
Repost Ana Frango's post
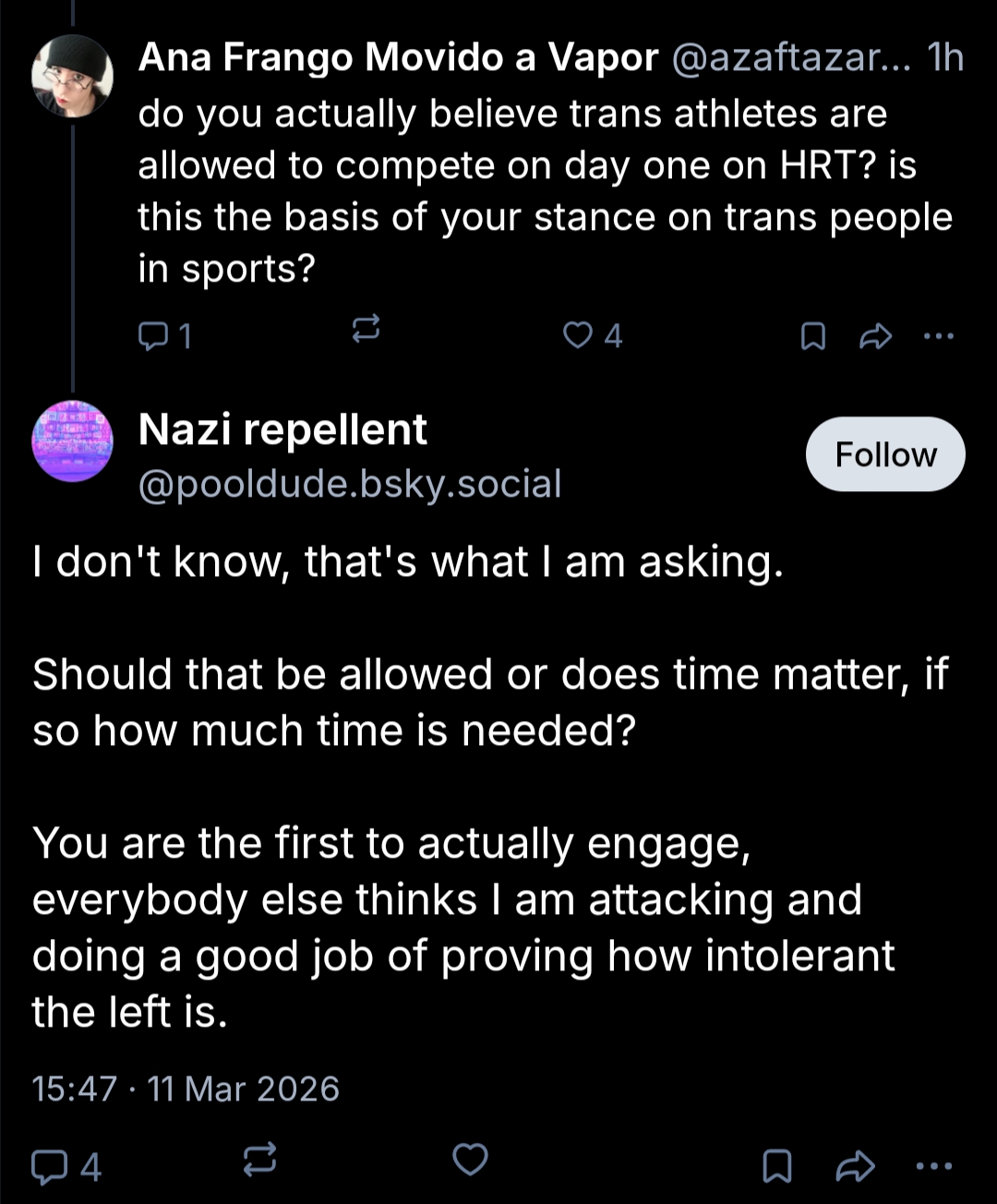point(366,330)
